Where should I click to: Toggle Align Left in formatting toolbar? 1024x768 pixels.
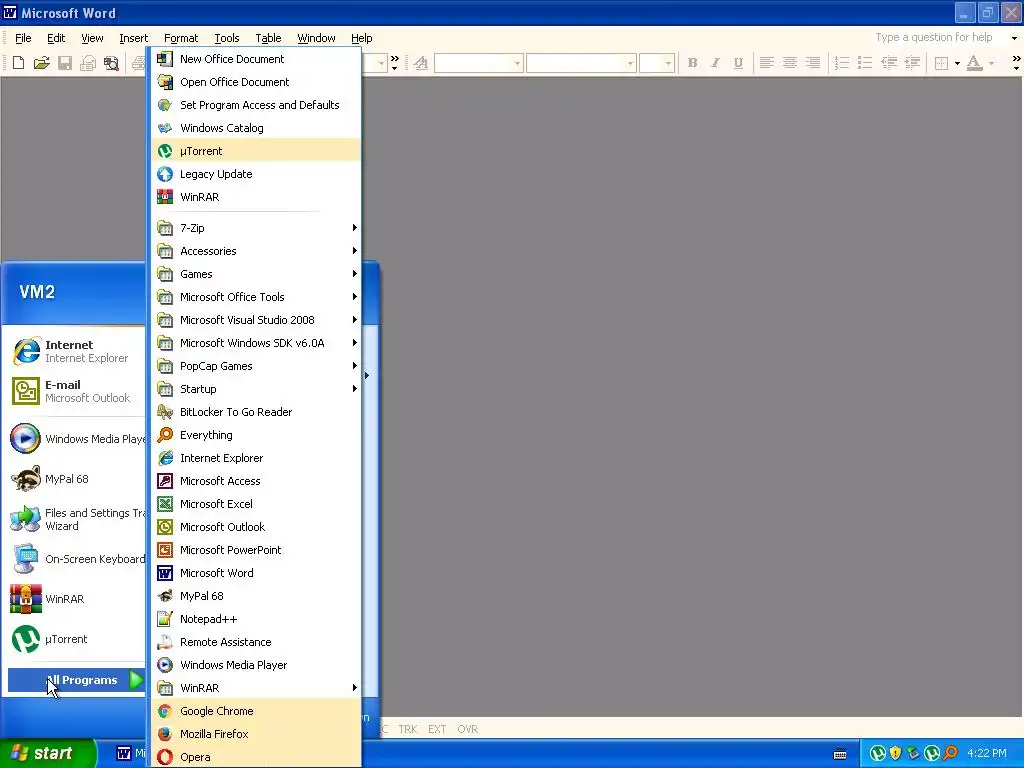tap(767, 63)
